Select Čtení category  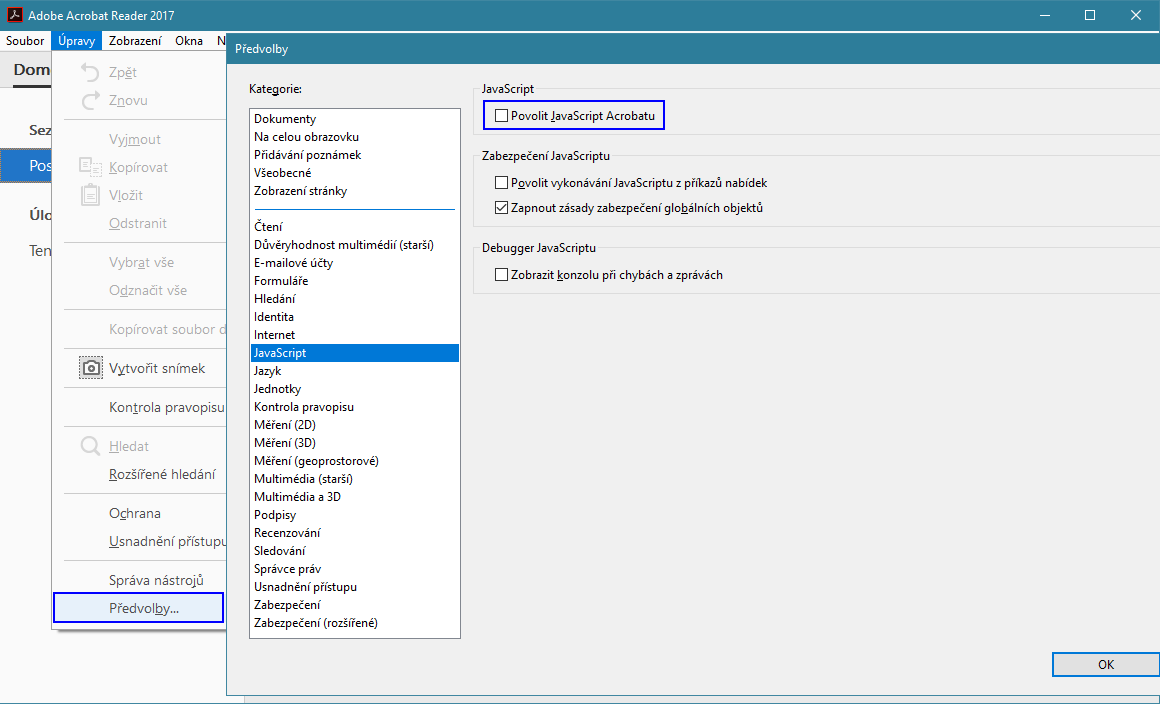click(x=354, y=227)
